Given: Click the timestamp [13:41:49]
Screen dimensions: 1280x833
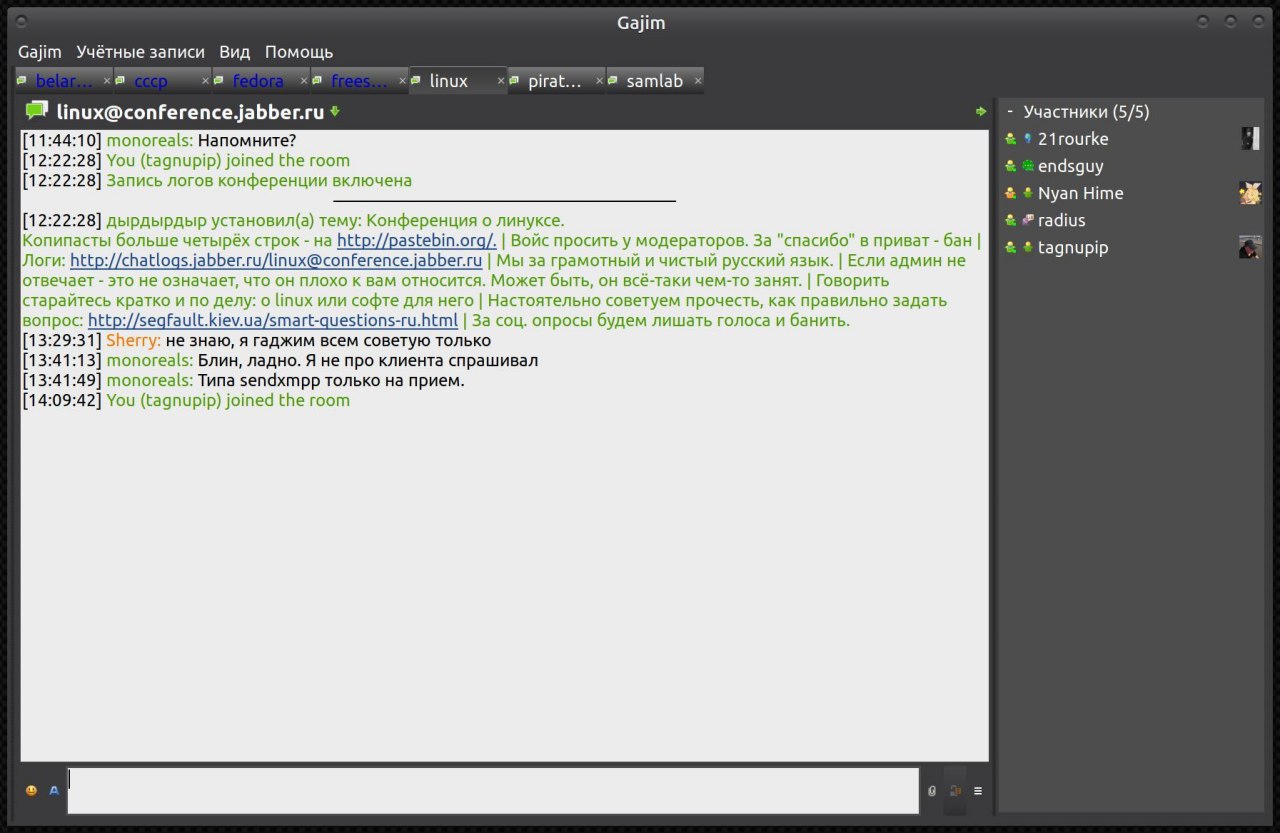Looking at the screenshot, I should pos(62,381).
